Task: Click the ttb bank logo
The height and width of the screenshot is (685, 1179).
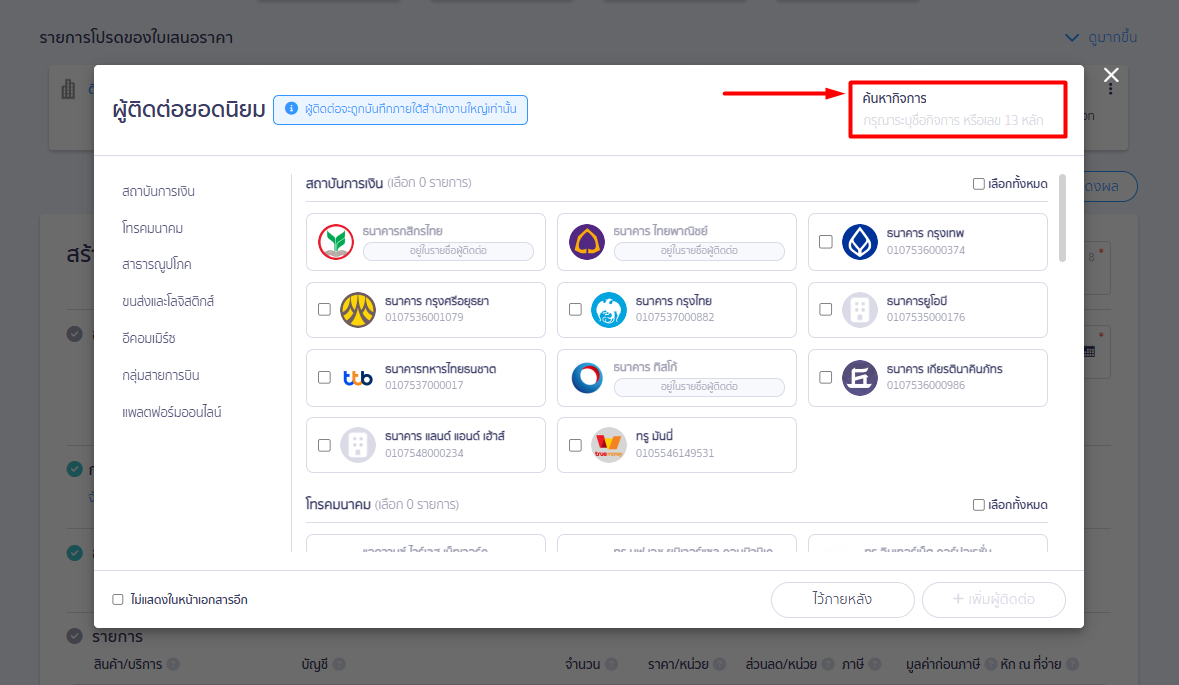Action: coord(358,377)
